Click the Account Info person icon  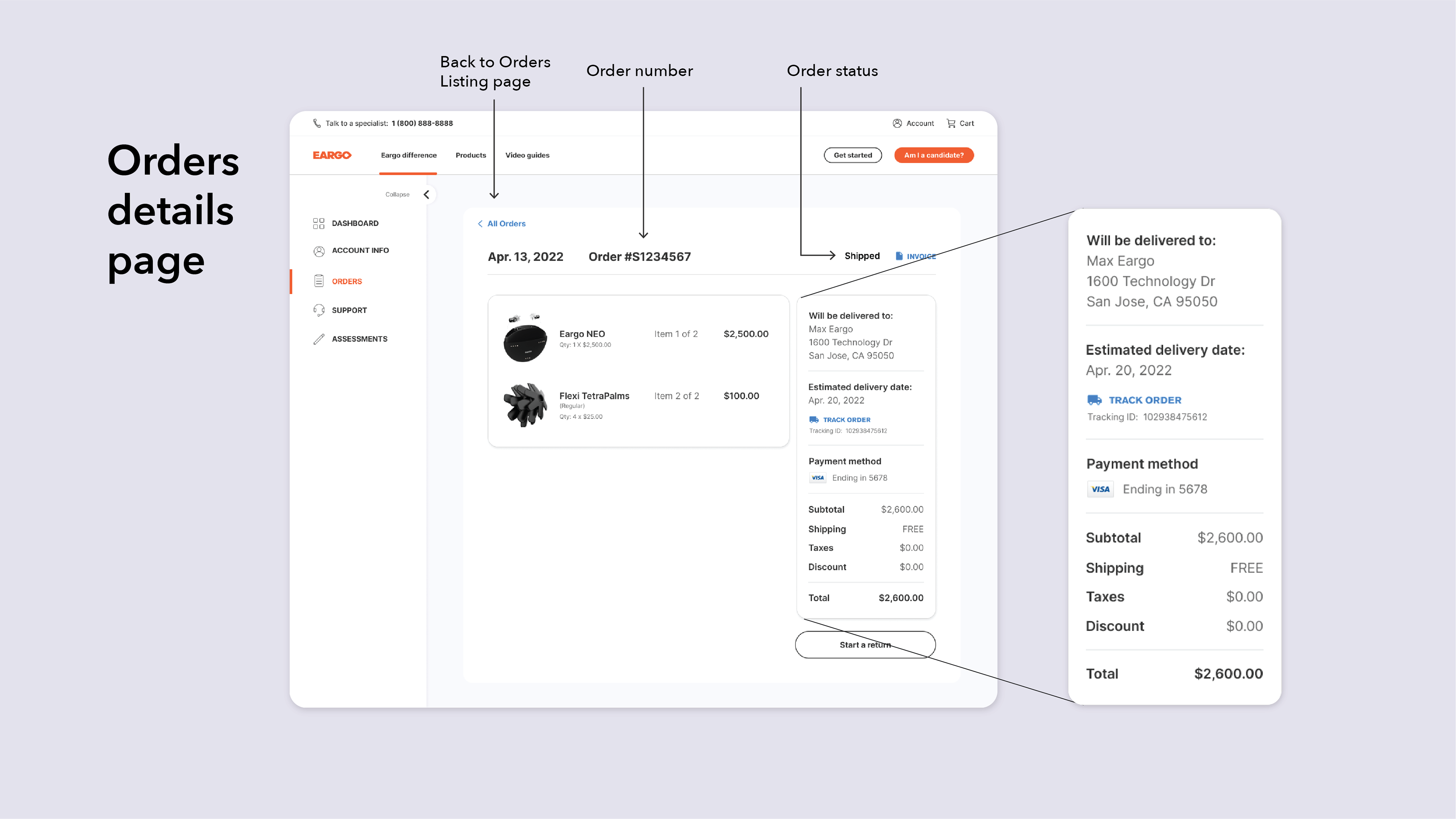coord(319,251)
